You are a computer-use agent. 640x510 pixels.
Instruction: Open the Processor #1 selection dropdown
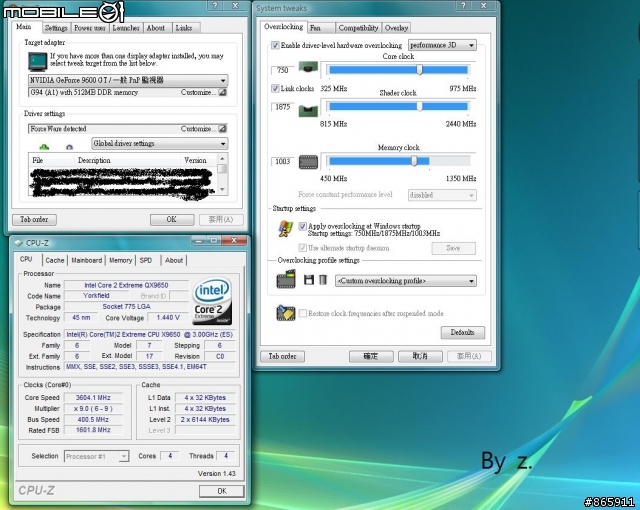[96, 456]
